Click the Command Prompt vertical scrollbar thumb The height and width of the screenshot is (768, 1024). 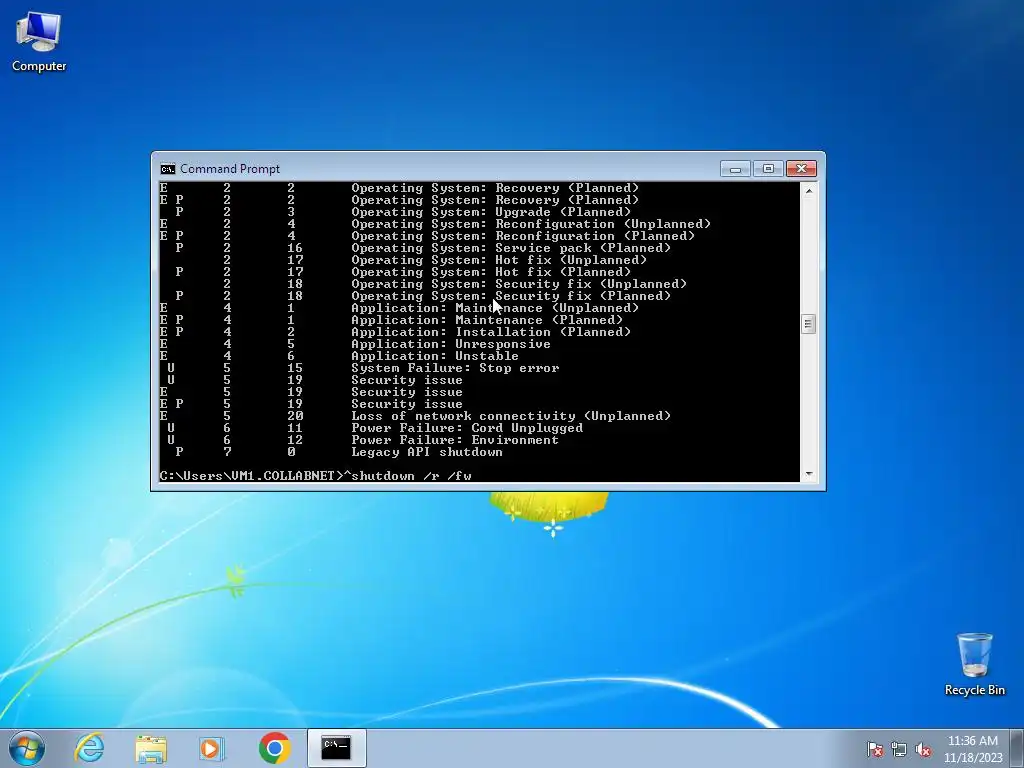[808, 324]
